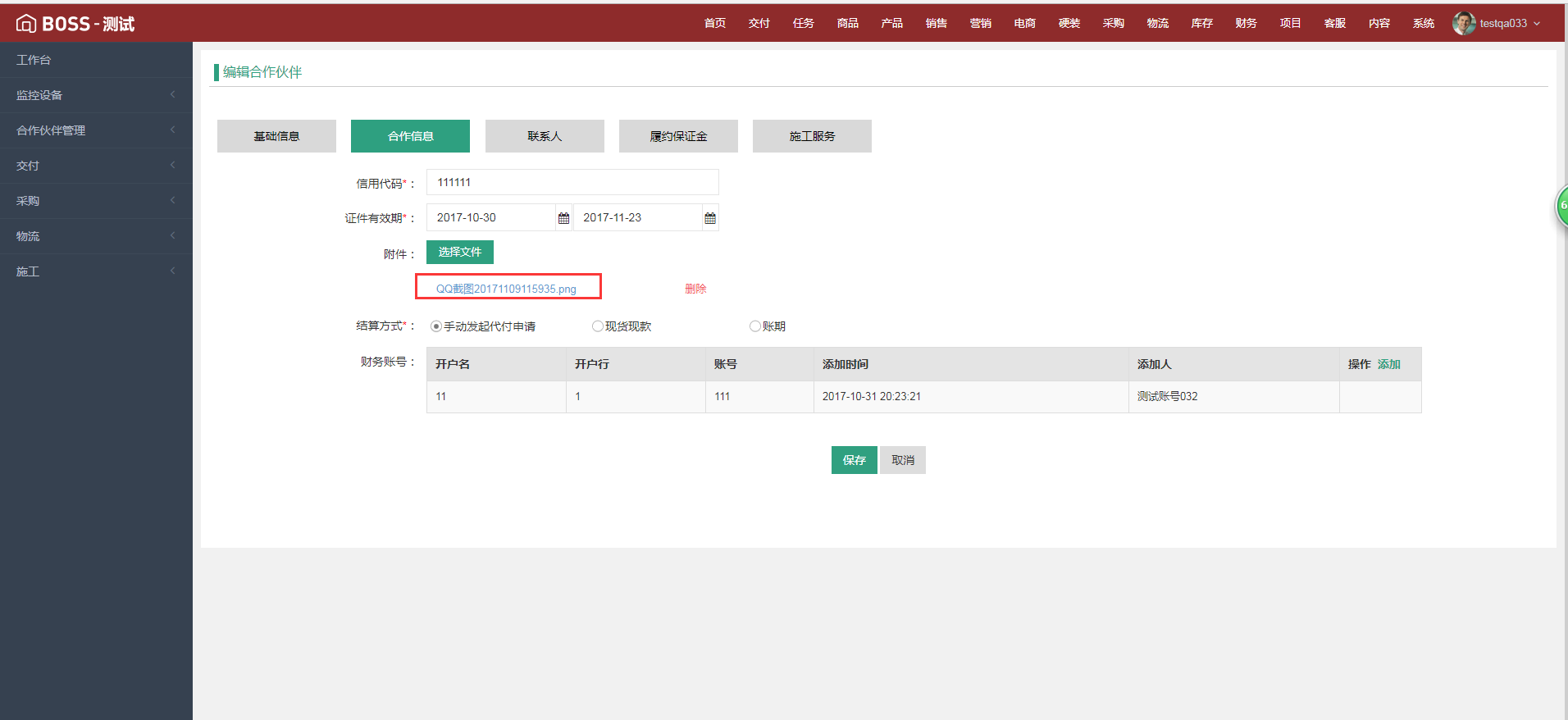Click the 保存 save button
This screenshot has width=1568, height=720.
click(854, 460)
